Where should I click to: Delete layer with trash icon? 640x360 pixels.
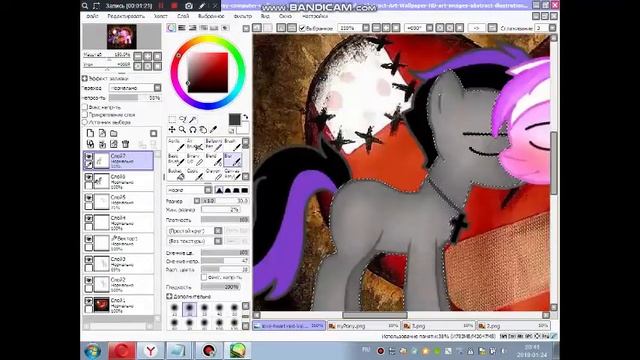[125, 144]
